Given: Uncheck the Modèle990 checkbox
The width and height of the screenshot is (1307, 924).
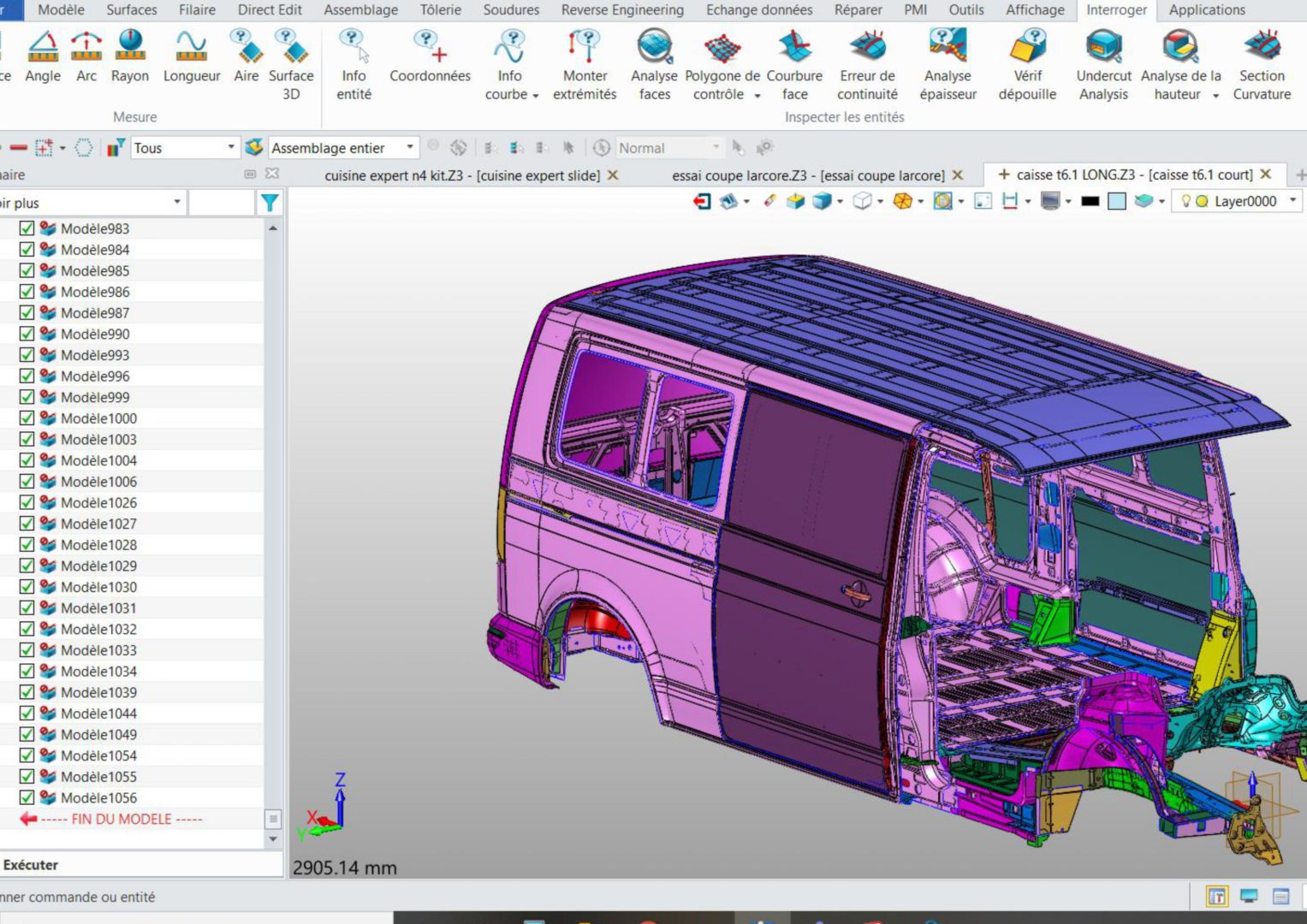Looking at the screenshot, I should click(x=27, y=334).
